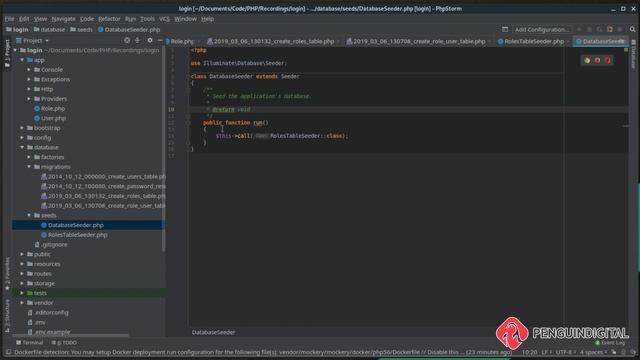Open the Structure tool window stripe
Screen dimensions: 640x360
point(7,316)
